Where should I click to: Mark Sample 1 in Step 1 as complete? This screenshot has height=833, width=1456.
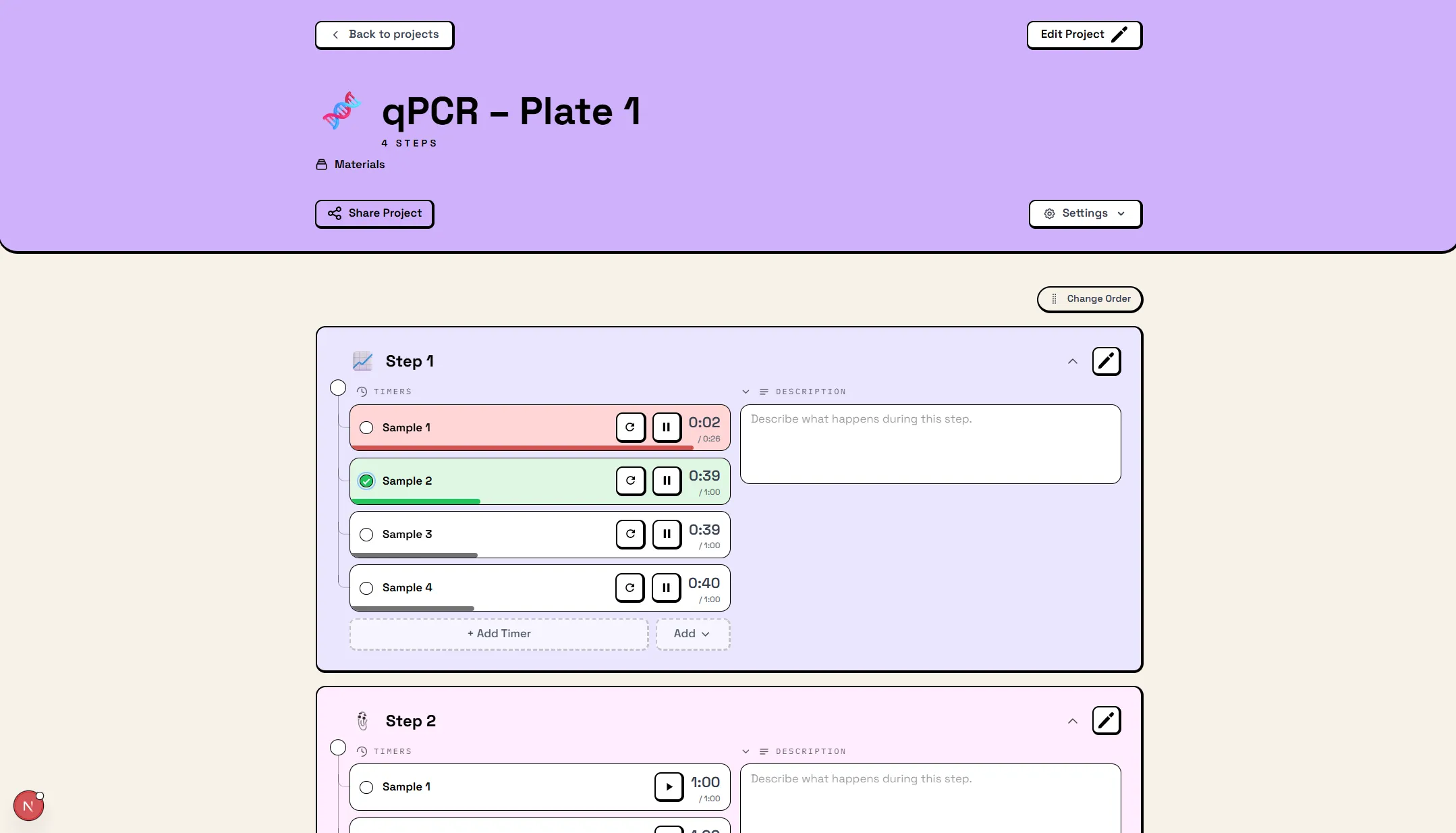click(x=366, y=427)
